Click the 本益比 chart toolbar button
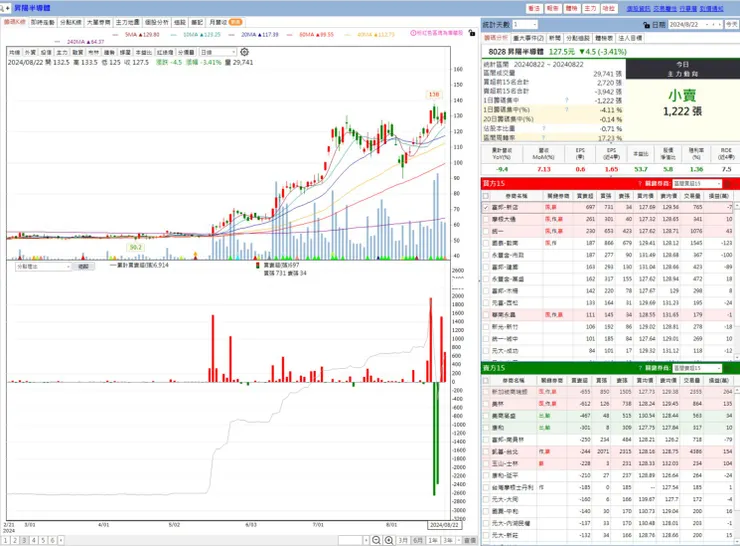This screenshot has height=546, width=740. [x=144, y=52]
